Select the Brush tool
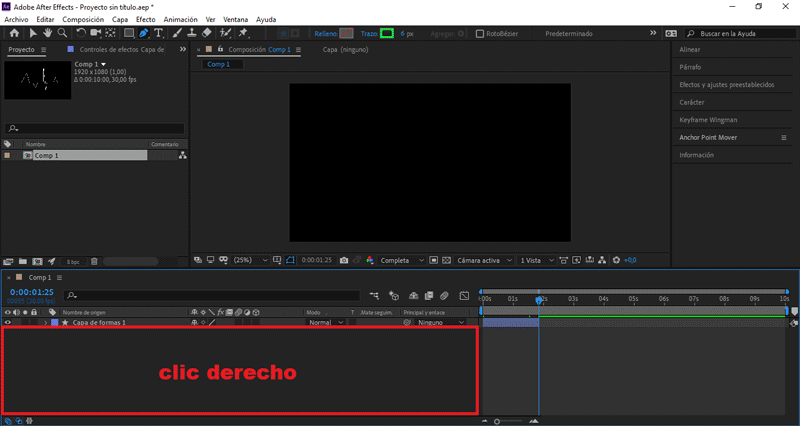 [177, 33]
